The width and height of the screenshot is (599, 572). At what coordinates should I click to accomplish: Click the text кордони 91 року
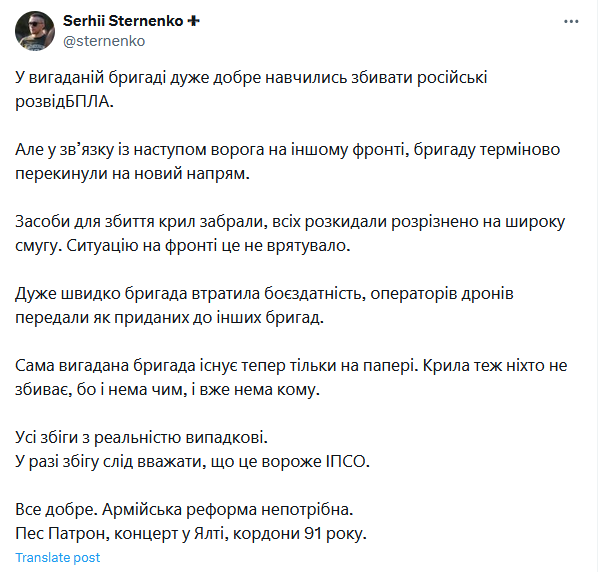(300, 533)
